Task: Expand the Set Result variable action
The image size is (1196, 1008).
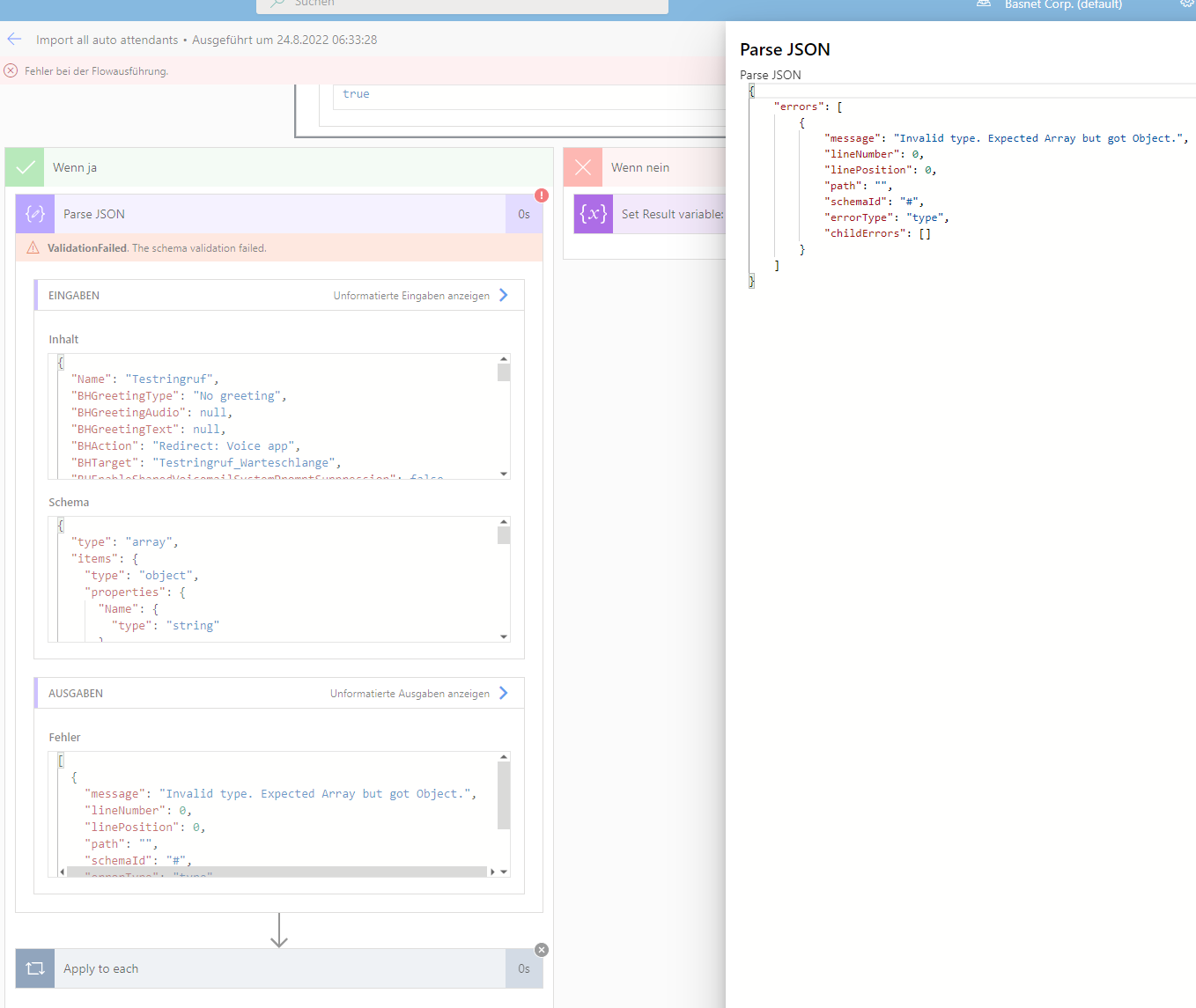Action: [650, 214]
